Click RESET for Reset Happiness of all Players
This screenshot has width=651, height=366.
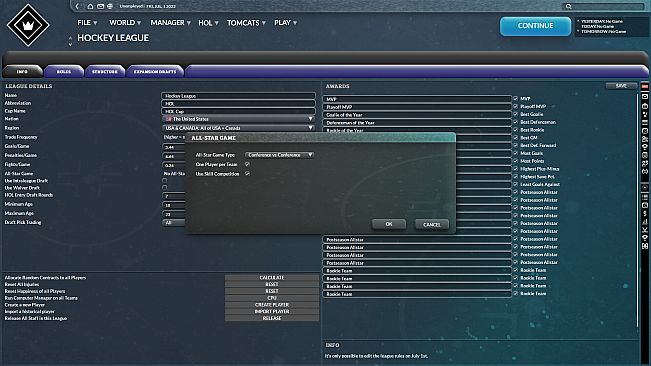[272, 291]
